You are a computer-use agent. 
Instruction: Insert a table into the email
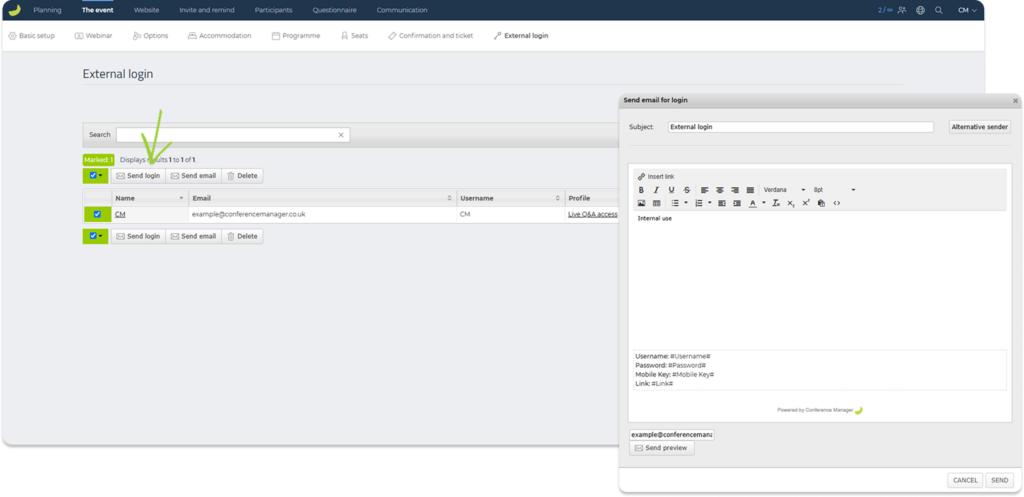[656, 203]
